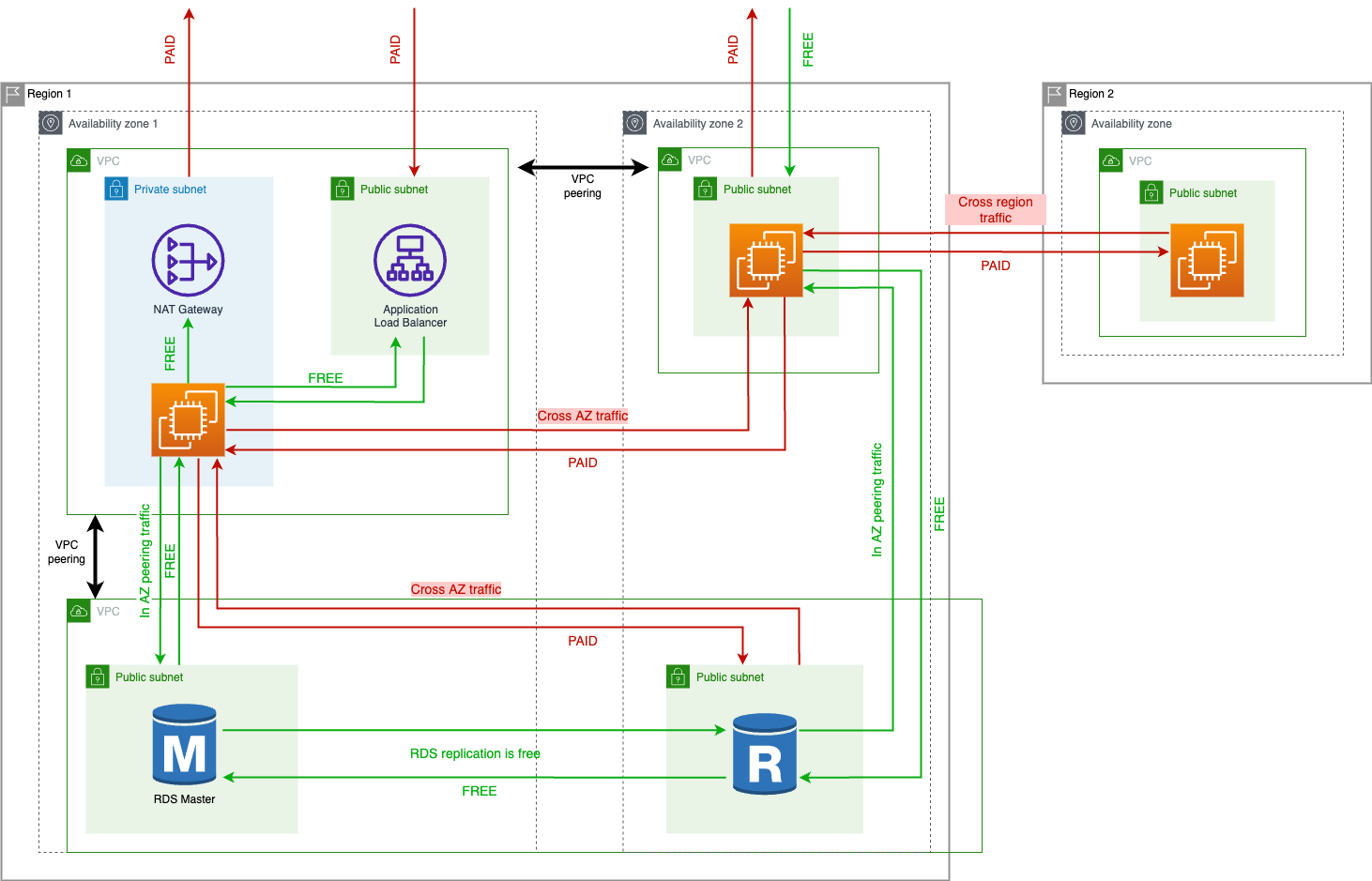The image size is (1372, 881).
Task: Click the "In AZ peering traffic" label in zone 2
Action: coord(877,500)
